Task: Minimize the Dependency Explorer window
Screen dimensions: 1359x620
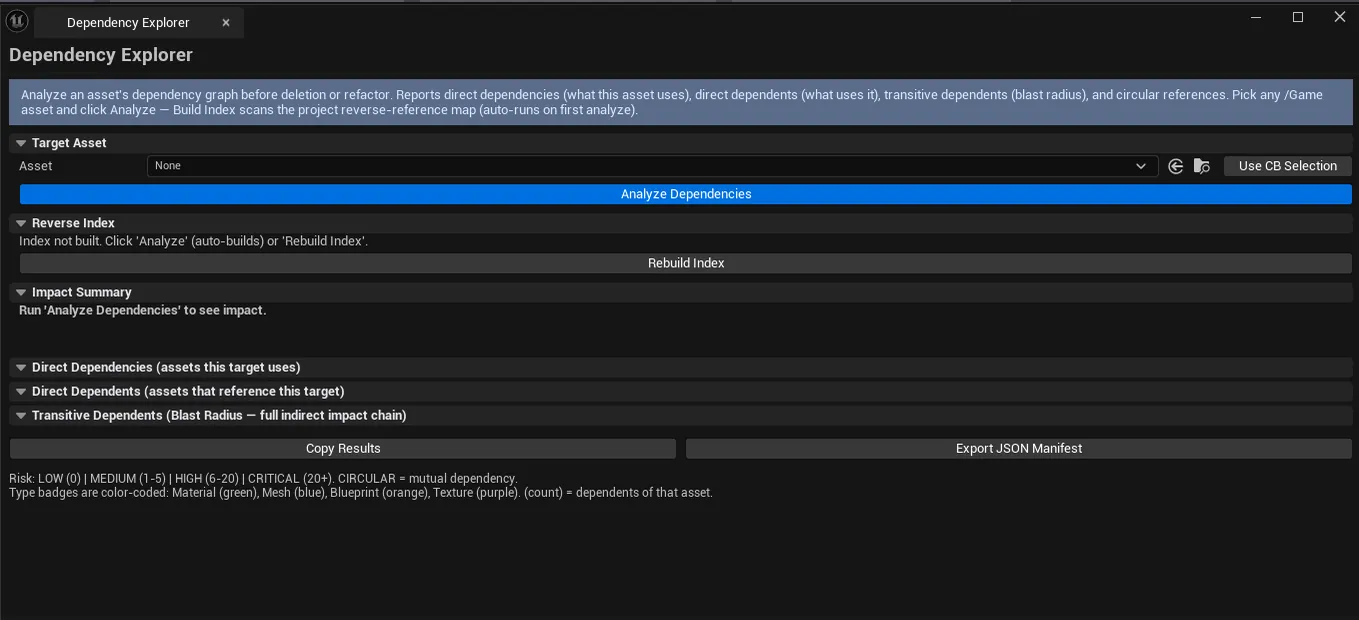Action: (1255, 17)
